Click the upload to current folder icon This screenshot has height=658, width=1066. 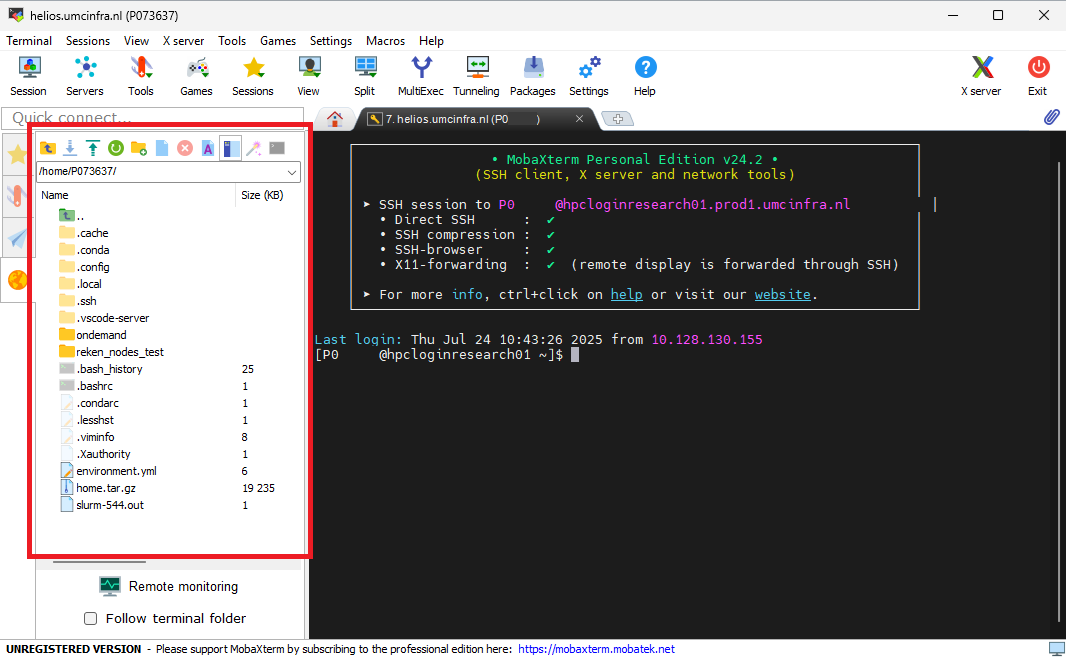click(93, 148)
